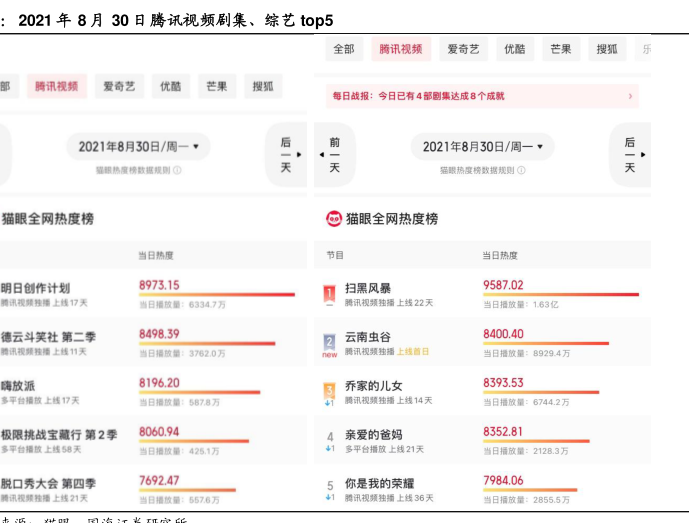The width and height of the screenshot is (689, 523).
Task: Switch to the 爱奇艺 tab in left panel
Action: (x=118, y=87)
